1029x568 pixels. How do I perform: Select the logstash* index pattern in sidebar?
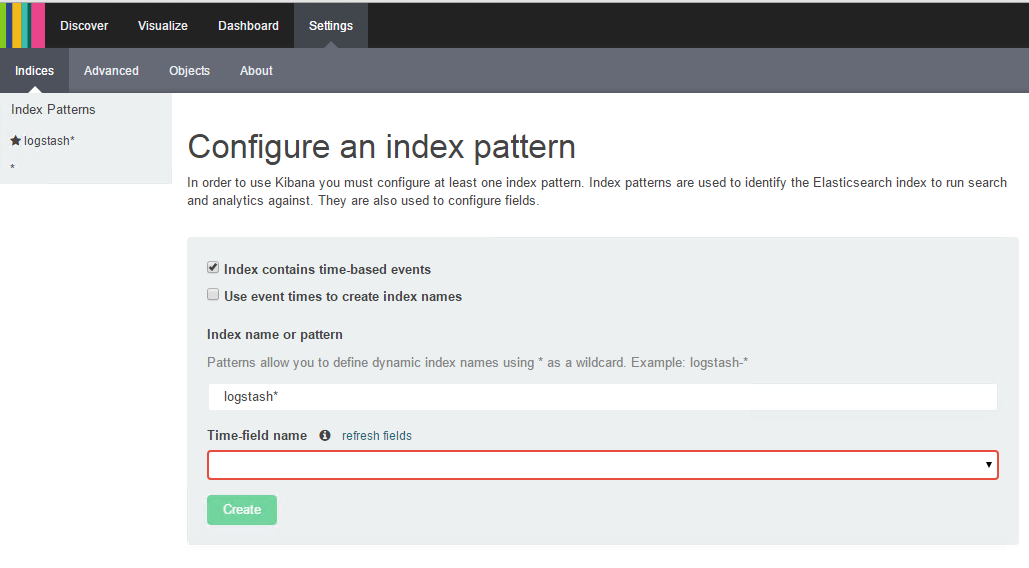49,140
